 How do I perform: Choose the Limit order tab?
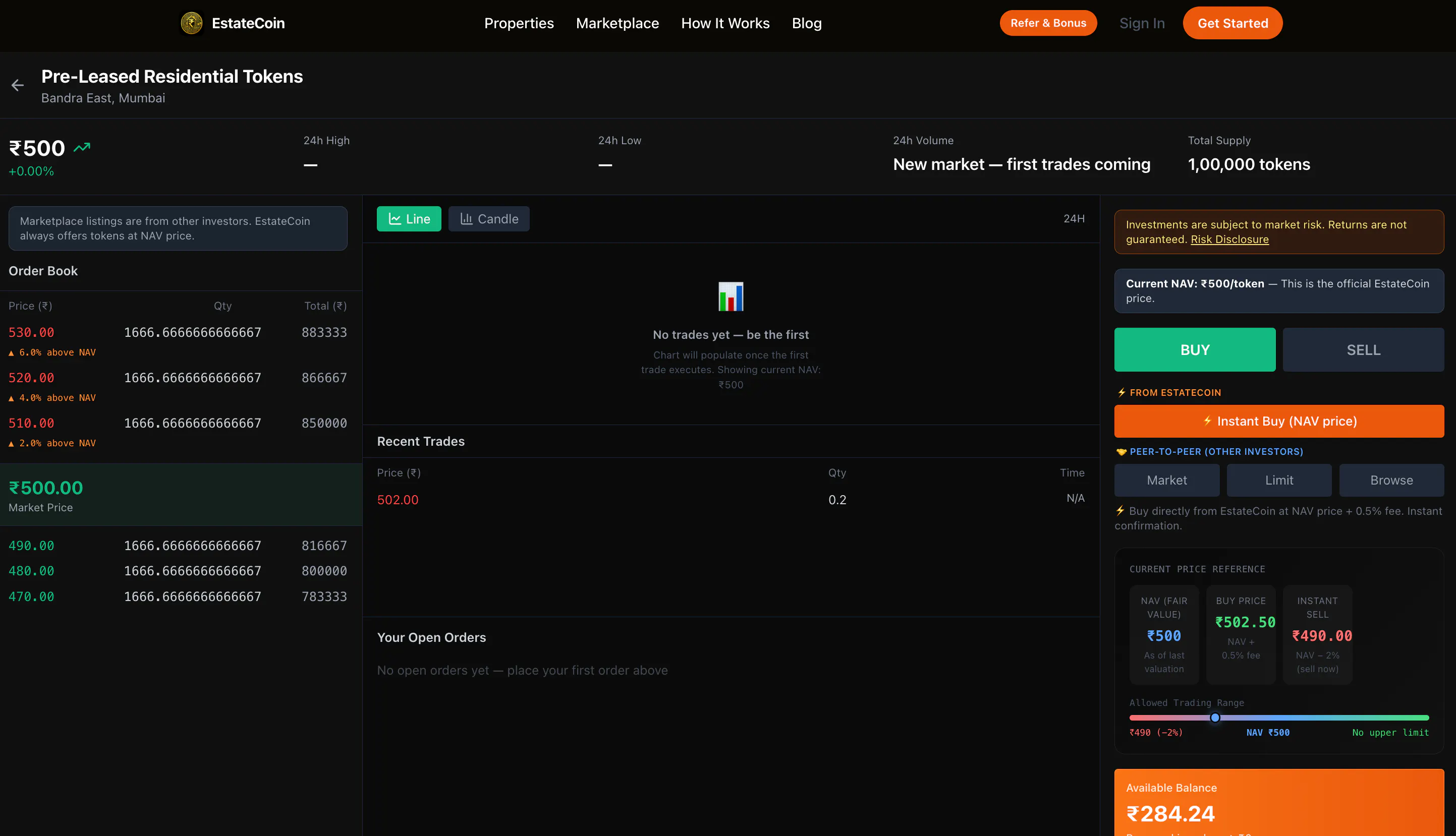click(x=1279, y=480)
